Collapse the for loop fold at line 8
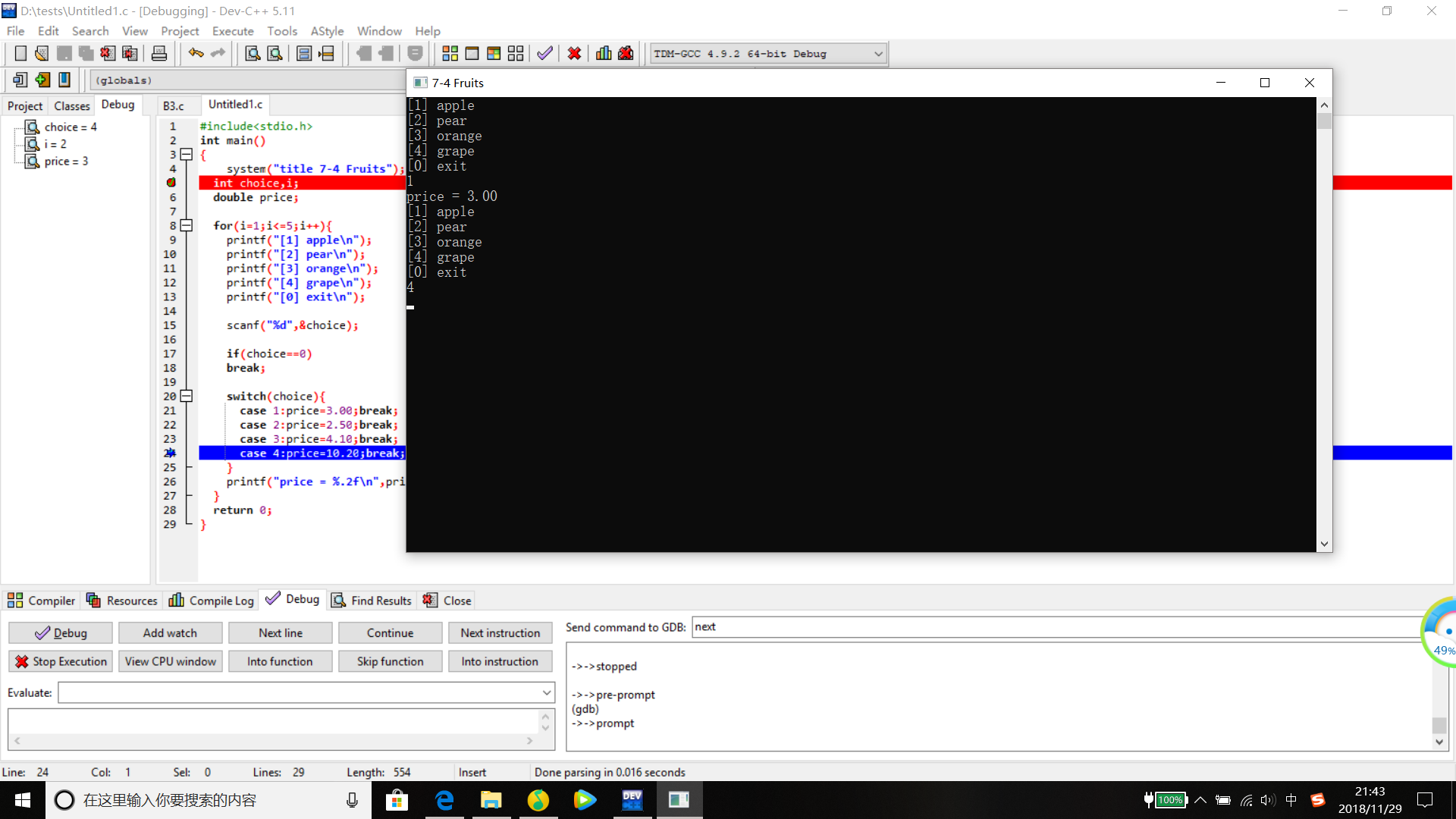This screenshot has height=819, width=1456. point(187,225)
